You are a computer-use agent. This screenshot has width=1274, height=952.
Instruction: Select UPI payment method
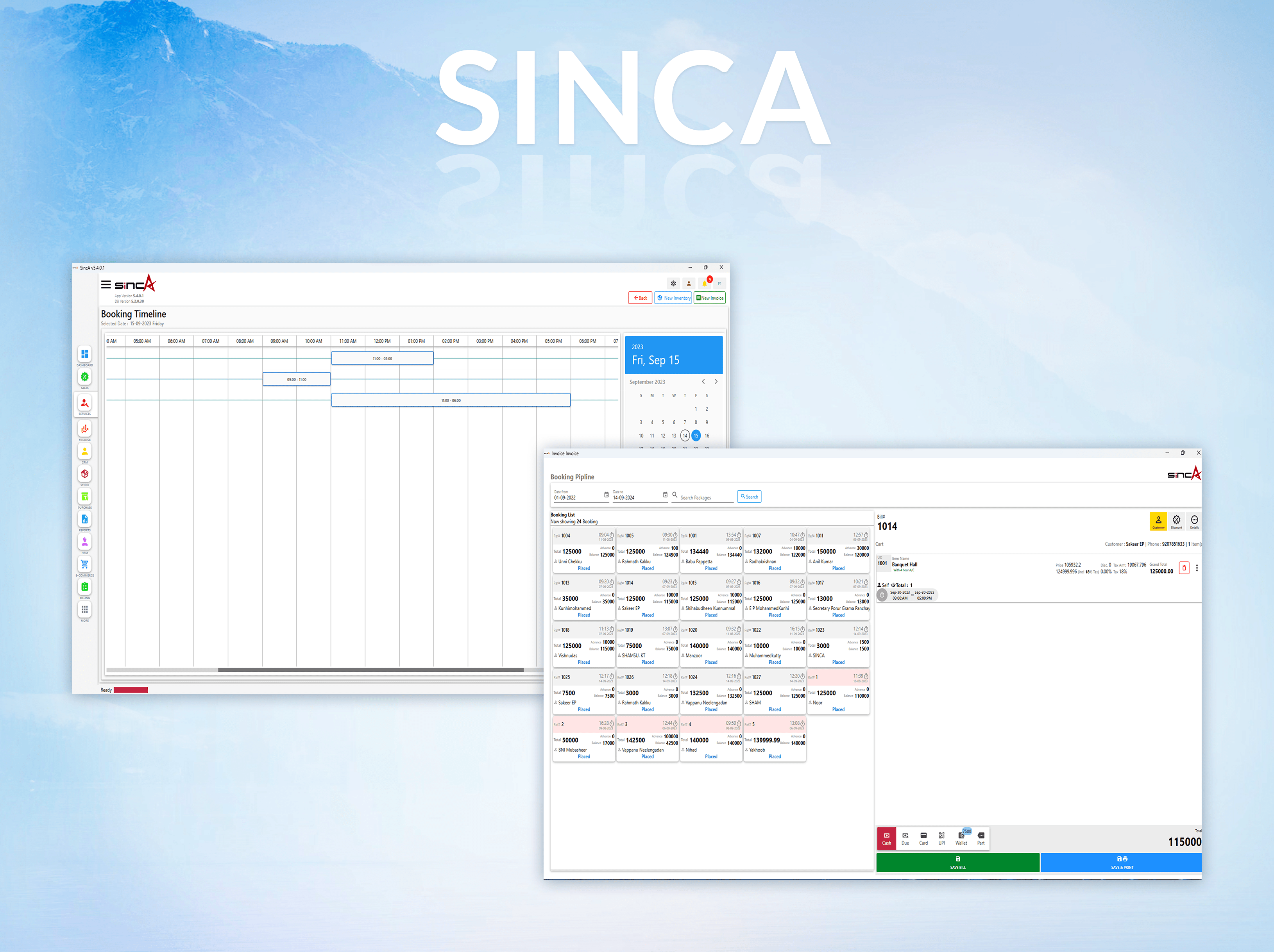[x=942, y=839]
